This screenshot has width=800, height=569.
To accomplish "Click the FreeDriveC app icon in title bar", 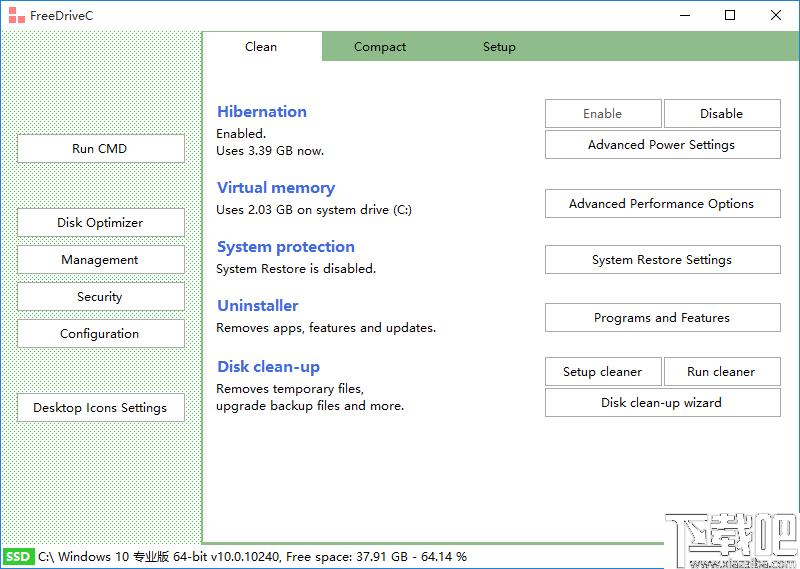I will click(x=17, y=15).
